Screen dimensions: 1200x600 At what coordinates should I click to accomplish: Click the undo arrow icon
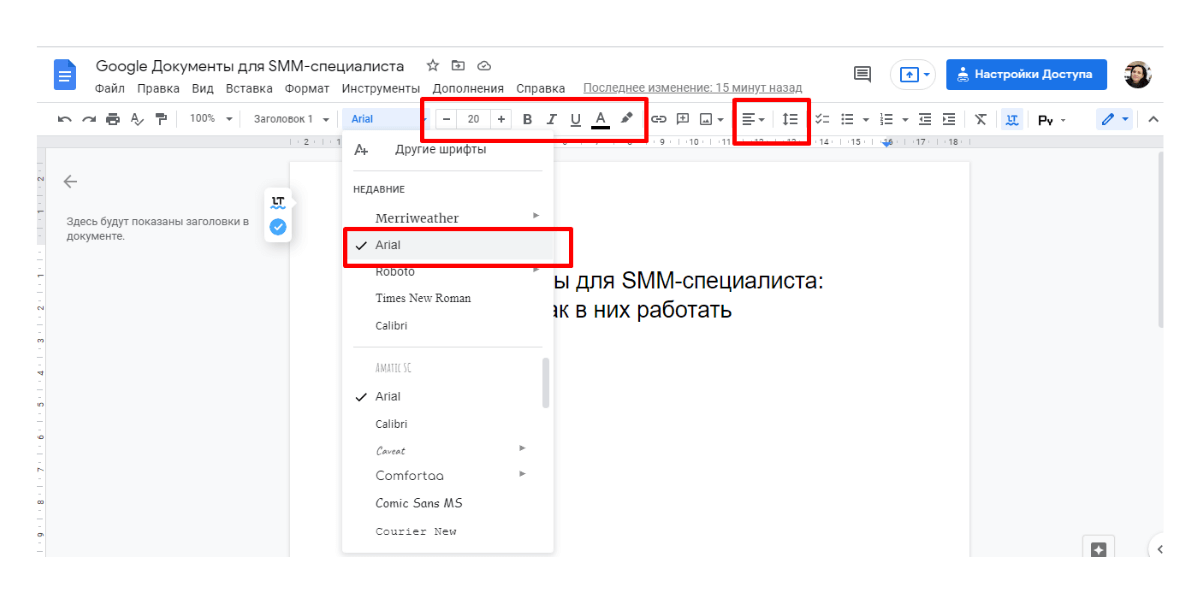(x=65, y=119)
